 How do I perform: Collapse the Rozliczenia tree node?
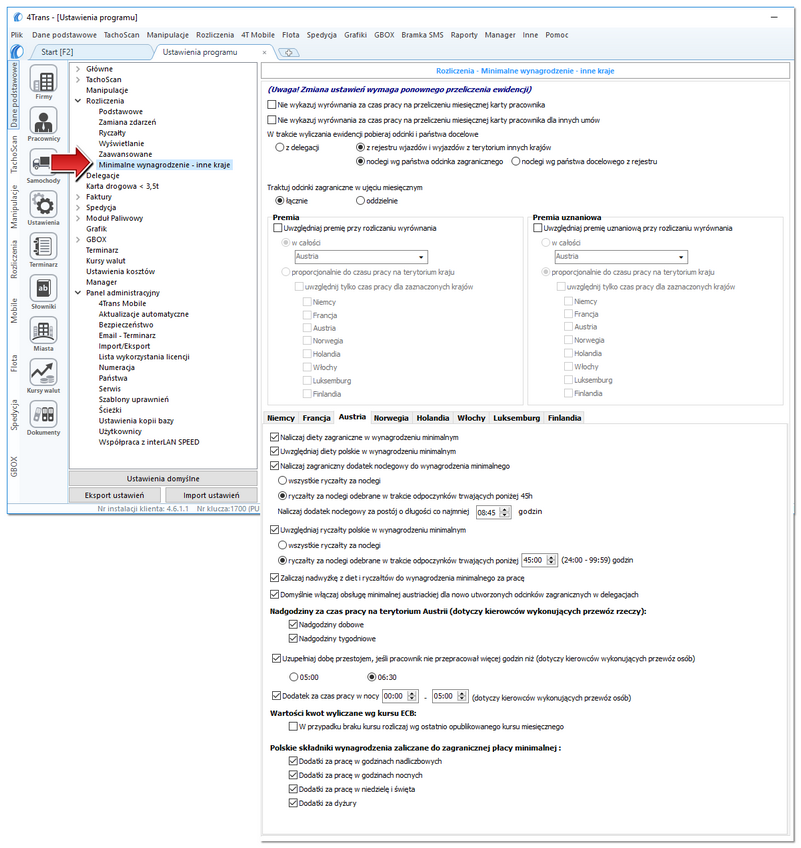(x=78, y=101)
